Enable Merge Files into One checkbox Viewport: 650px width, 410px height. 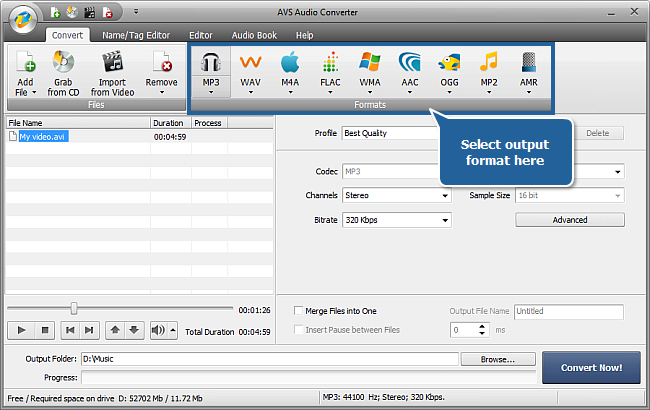(x=298, y=311)
